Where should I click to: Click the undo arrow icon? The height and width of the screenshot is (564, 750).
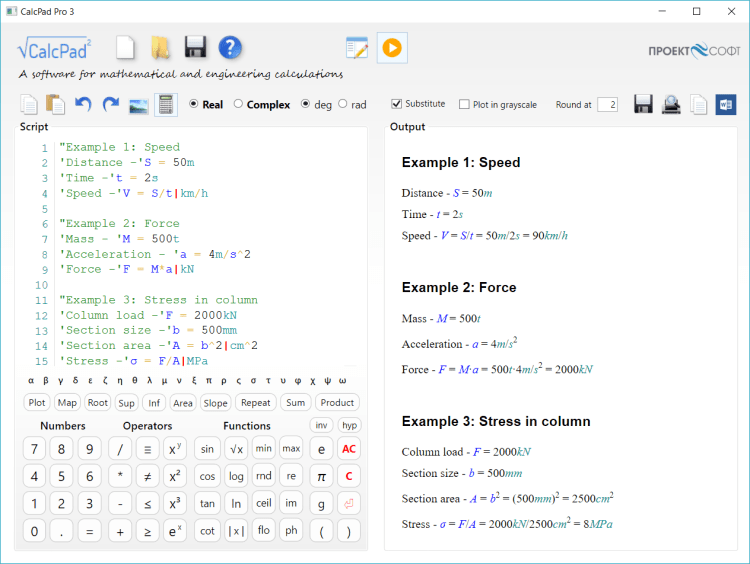(x=83, y=104)
